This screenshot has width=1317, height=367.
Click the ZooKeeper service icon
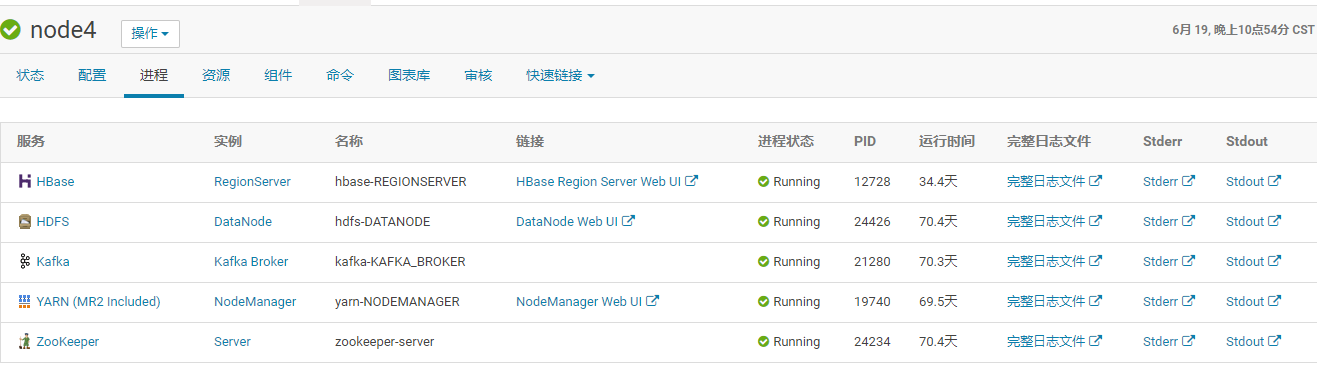25,342
